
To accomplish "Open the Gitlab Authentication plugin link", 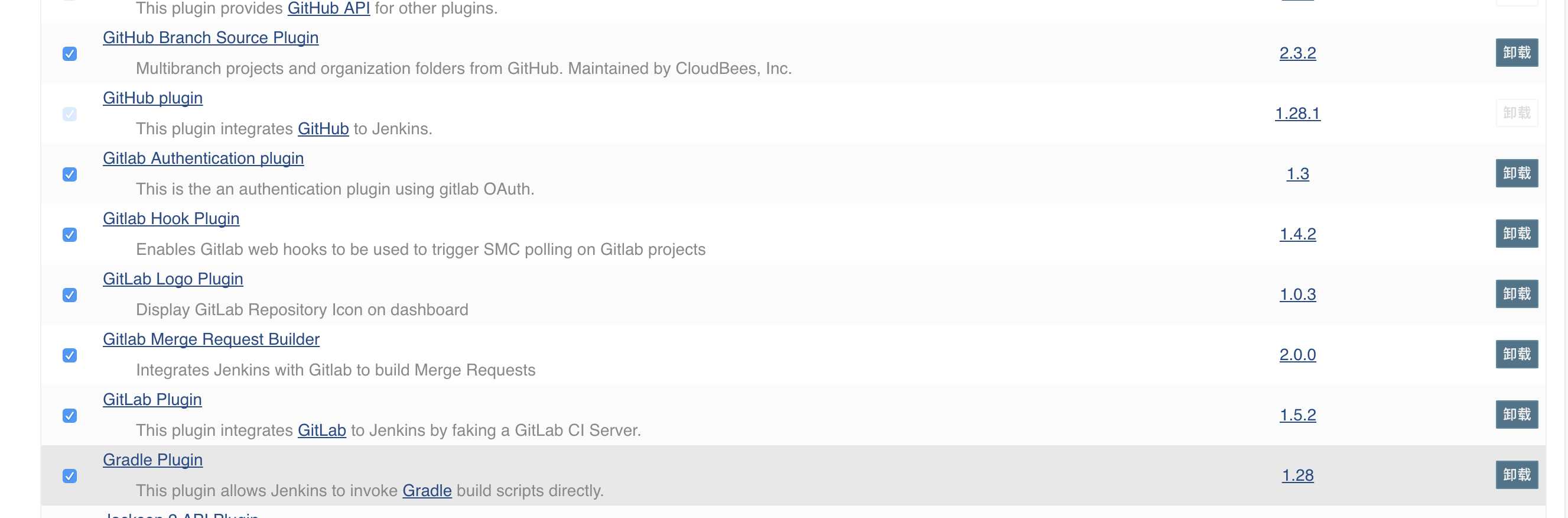I will click(203, 158).
